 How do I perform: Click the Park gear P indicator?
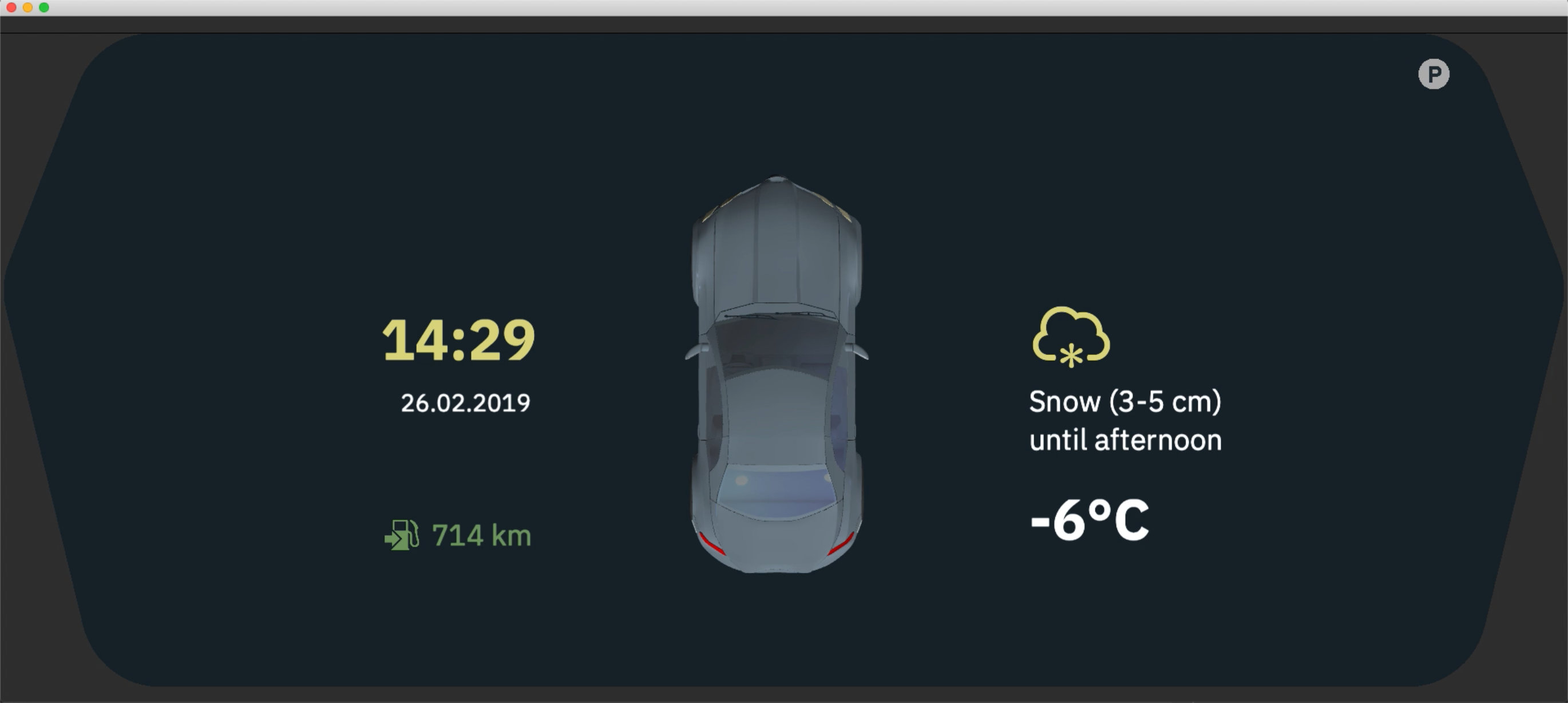[x=1434, y=74]
